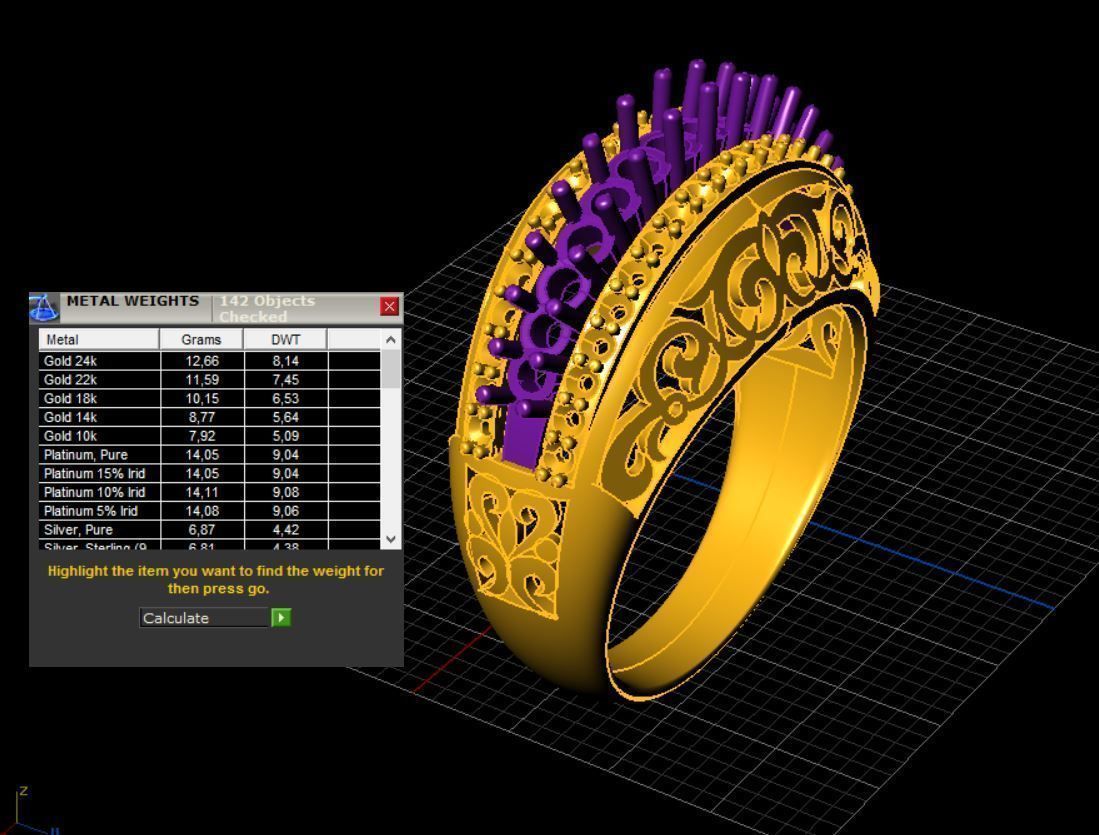Click the 14,11 grams value
The image size is (1099, 835).
click(x=202, y=492)
